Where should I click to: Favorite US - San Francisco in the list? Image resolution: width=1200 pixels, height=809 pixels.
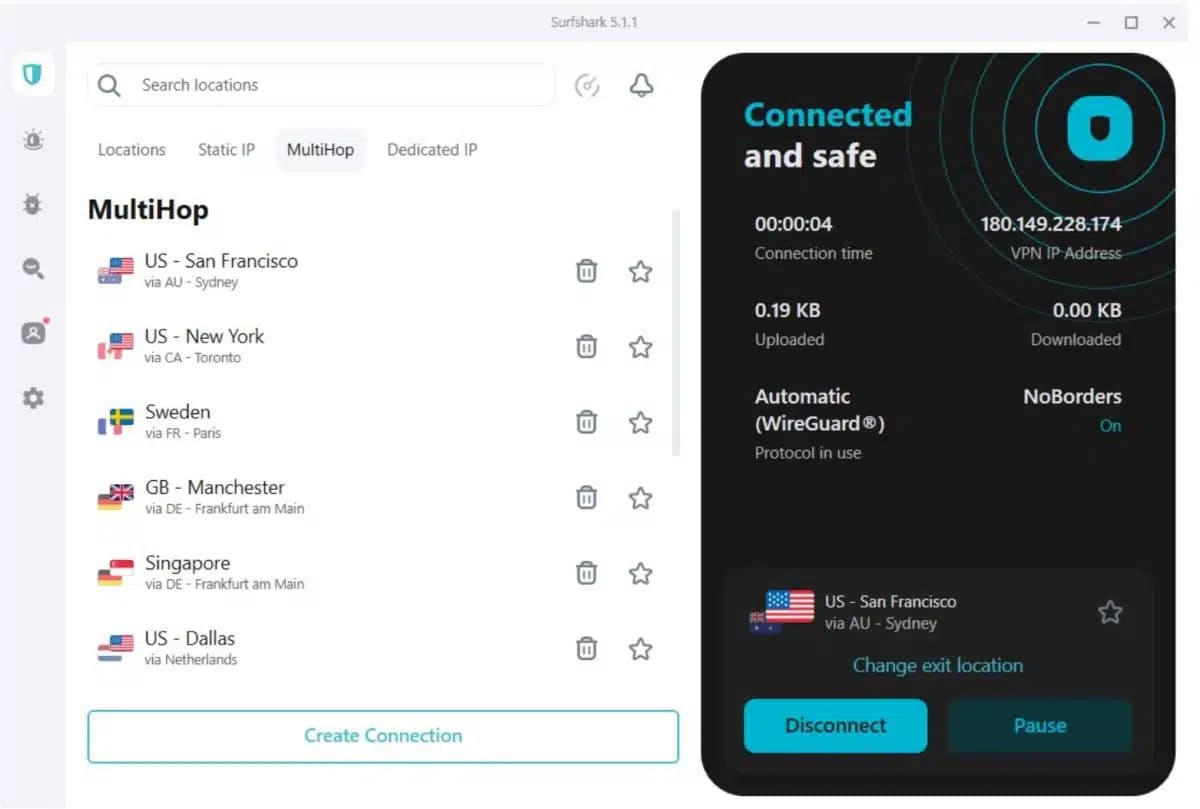(641, 271)
